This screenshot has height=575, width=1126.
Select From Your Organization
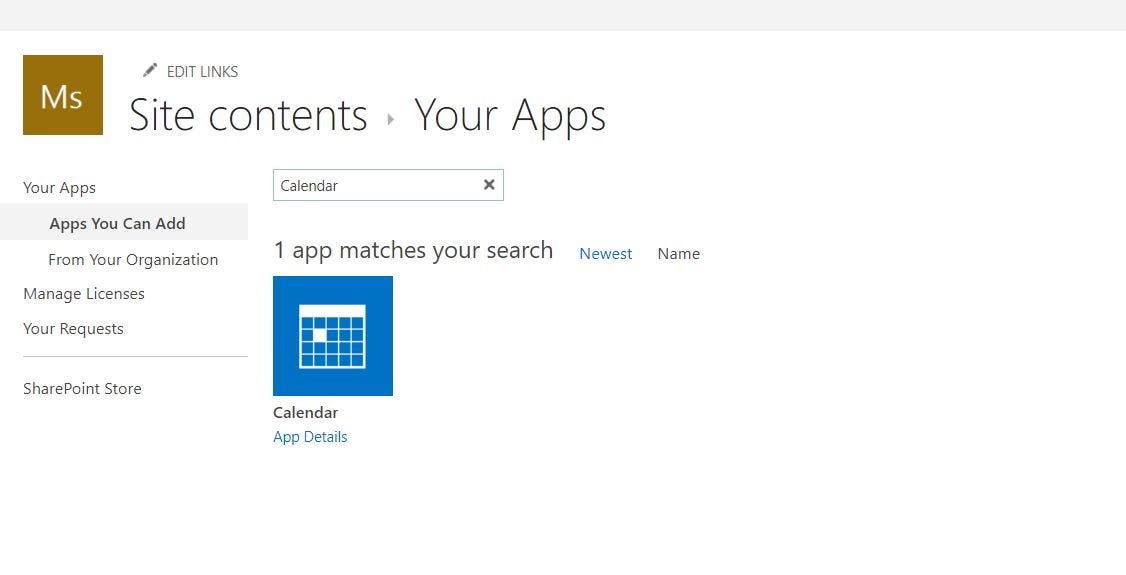pyautogui.click(x=133, y=260)
